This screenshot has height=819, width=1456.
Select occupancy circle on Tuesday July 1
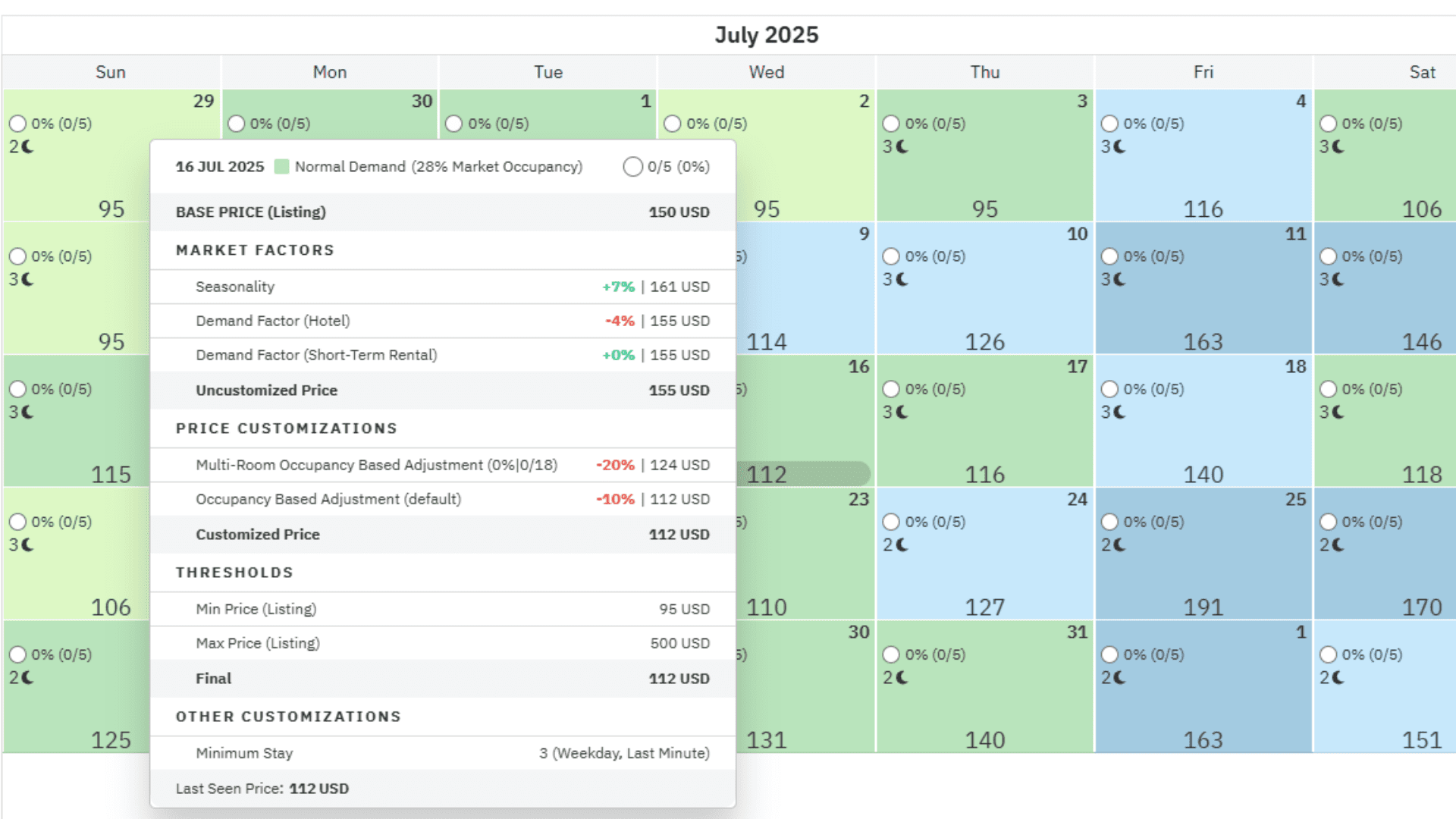454,124
